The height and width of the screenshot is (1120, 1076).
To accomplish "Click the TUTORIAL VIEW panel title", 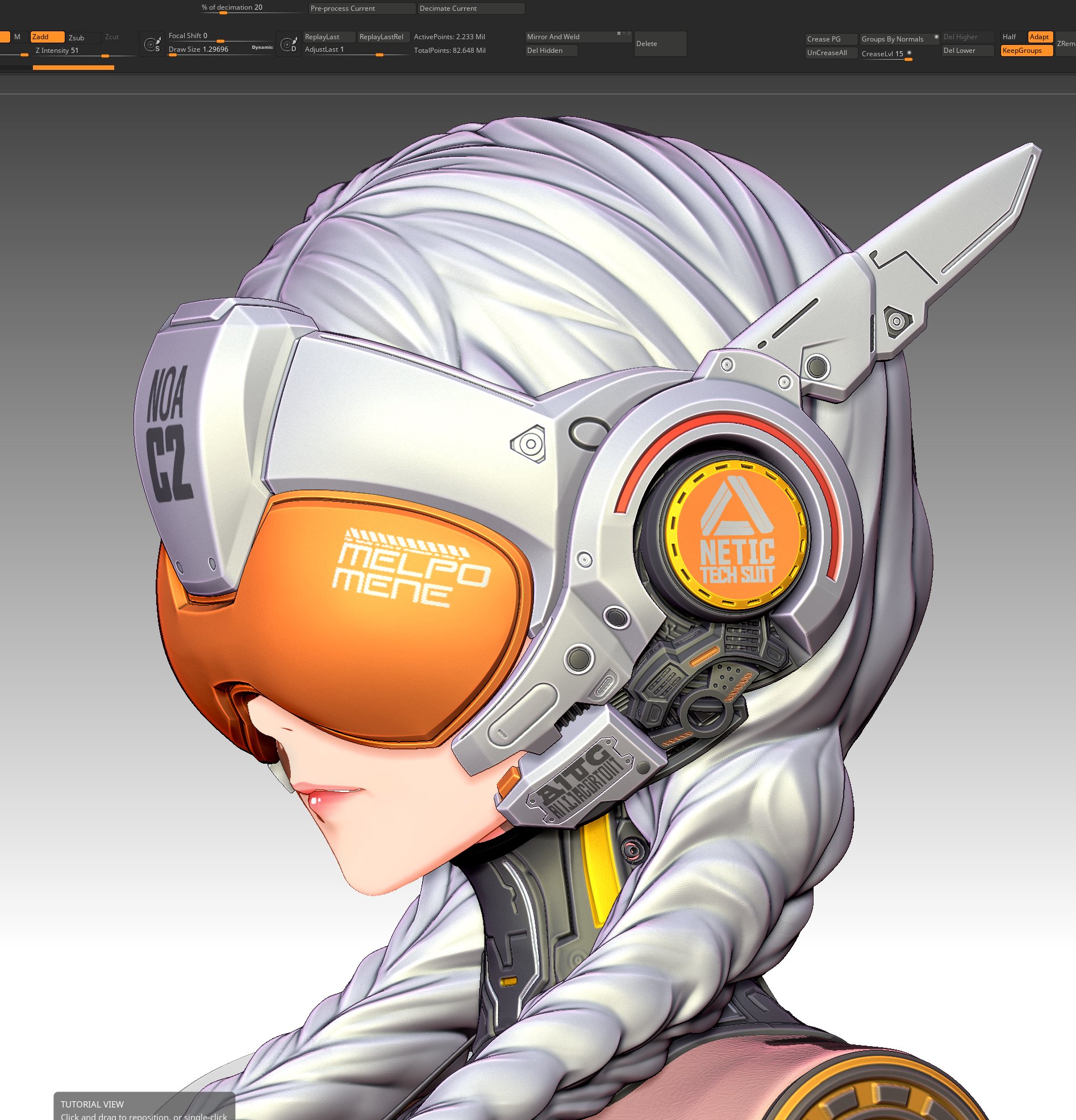I will (92, 1105).
